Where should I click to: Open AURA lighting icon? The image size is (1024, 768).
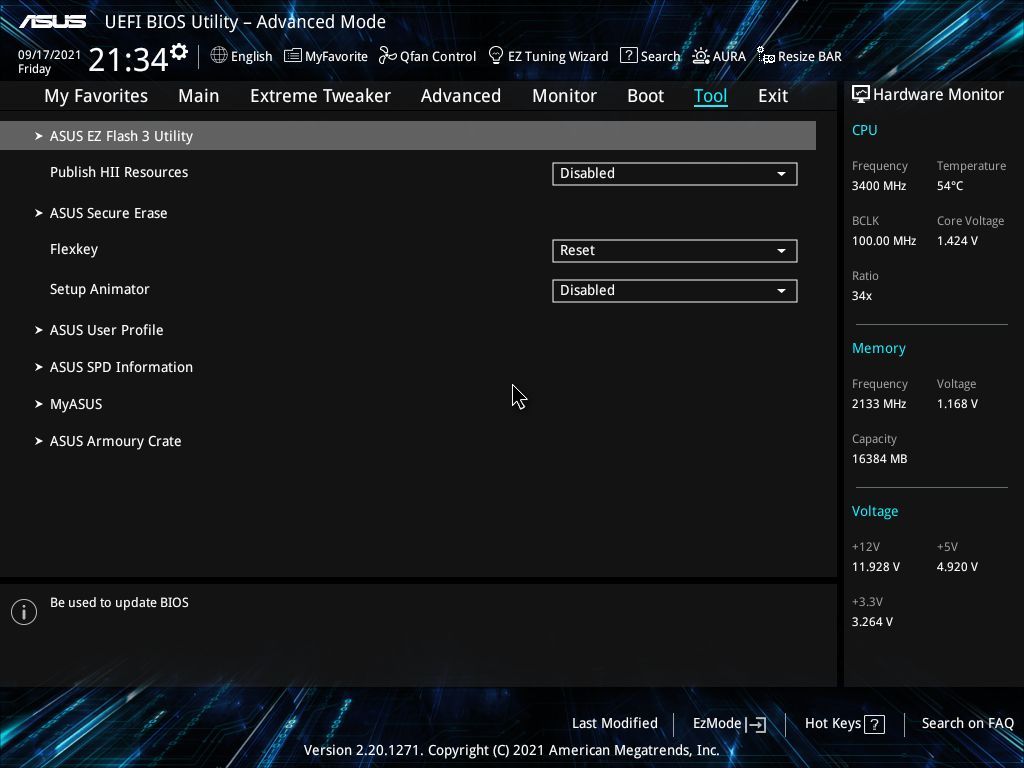point(701,56)
